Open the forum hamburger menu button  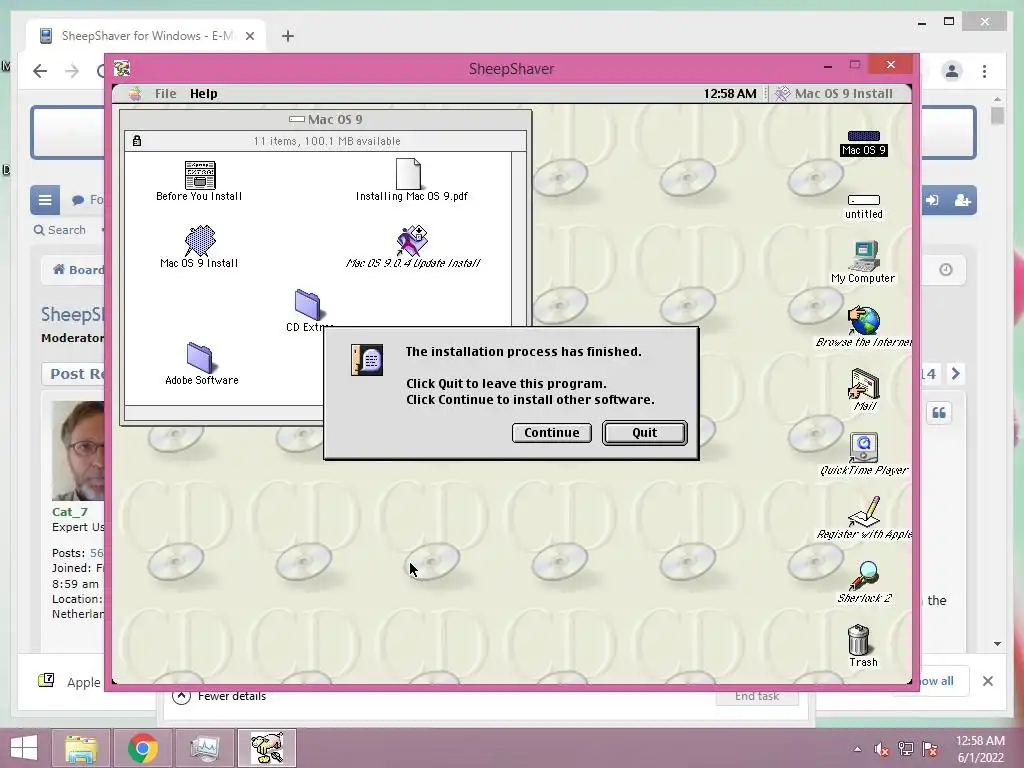(45, 200)
